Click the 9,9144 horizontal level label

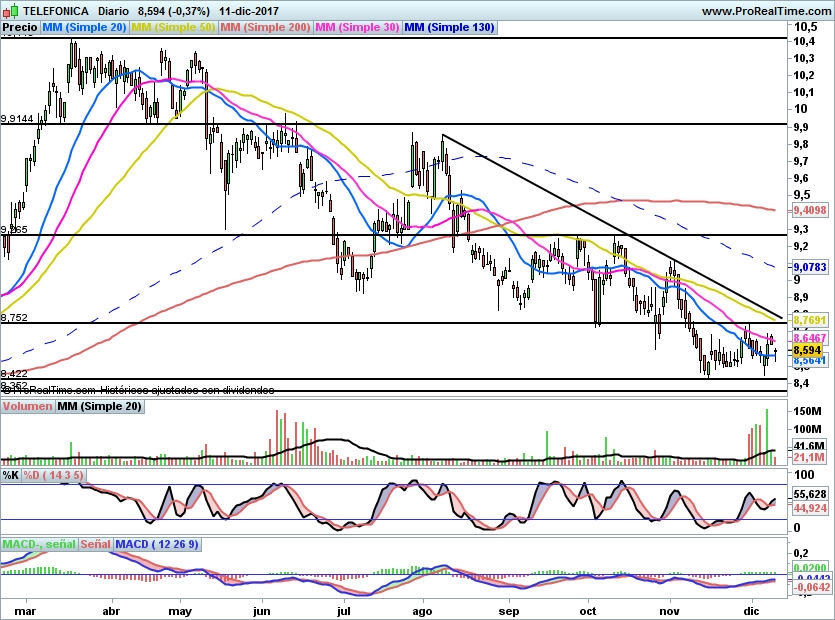point(17,119)
